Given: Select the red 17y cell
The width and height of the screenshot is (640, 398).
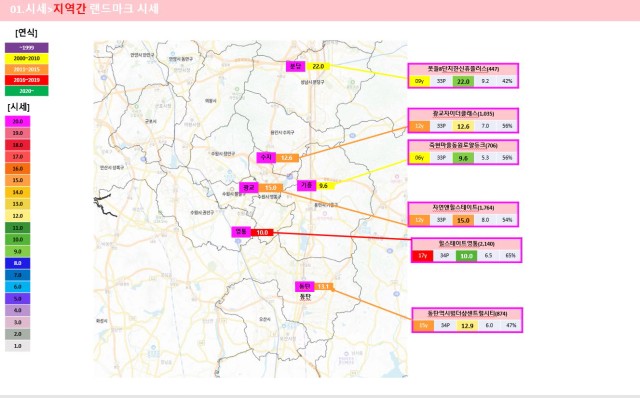Looking at the screenshot, I should [422, 256].
